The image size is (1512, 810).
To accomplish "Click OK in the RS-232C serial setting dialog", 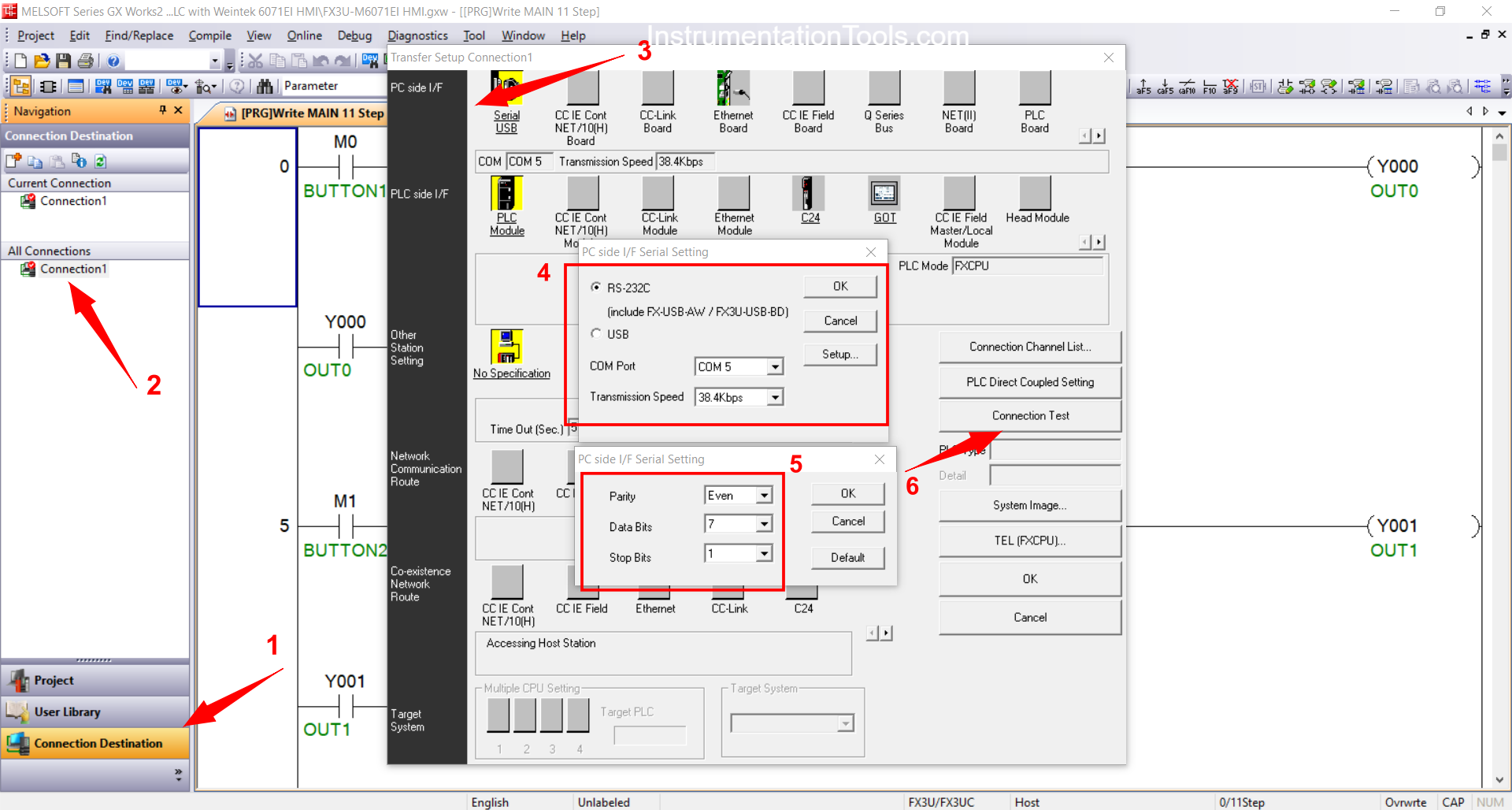I will [x=840, y=286].
